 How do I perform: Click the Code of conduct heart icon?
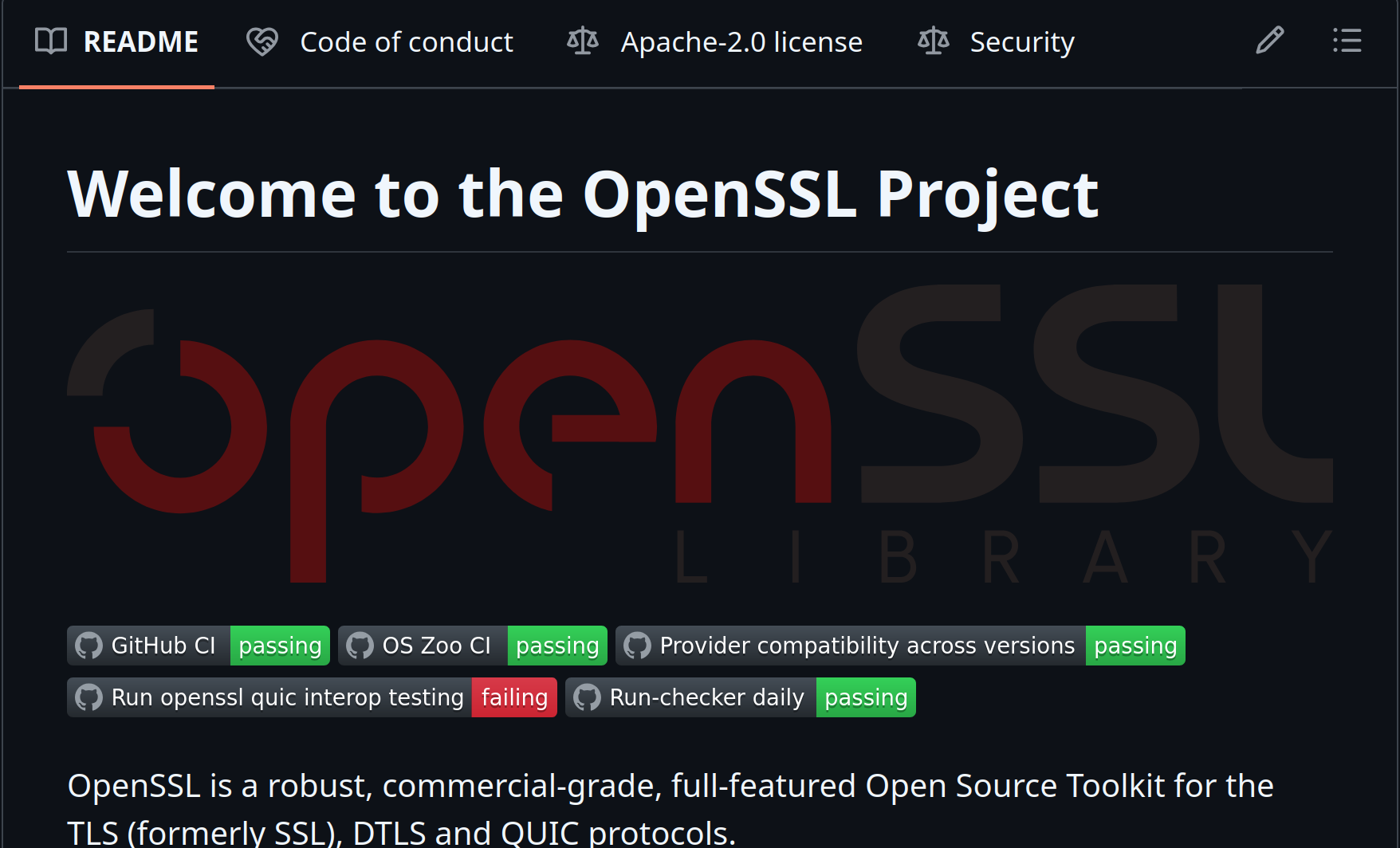(262, 41)
